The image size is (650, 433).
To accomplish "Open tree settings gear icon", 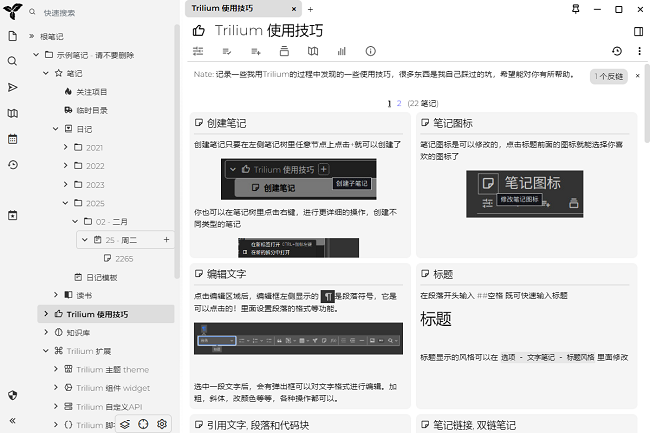I will tap(161, 424).
